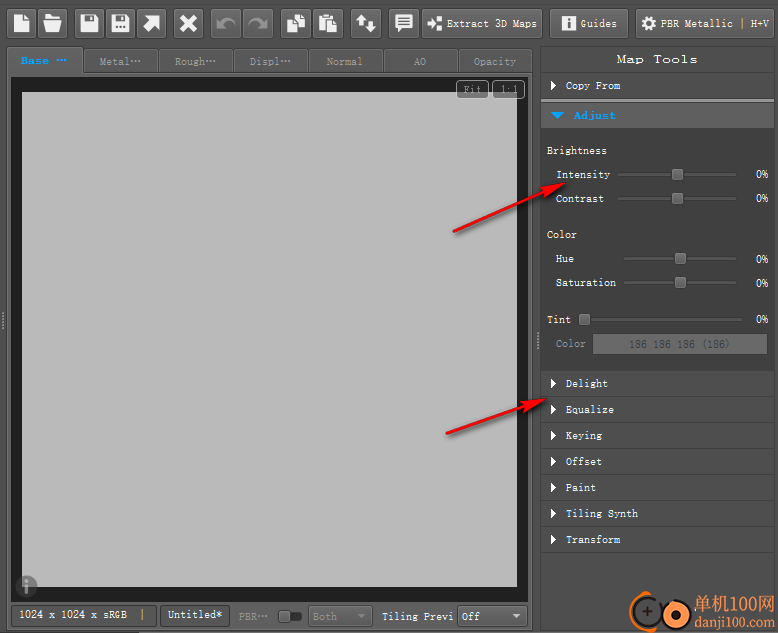Save using the first floppy disk icon
778x633 pixels.
[89, 23]
